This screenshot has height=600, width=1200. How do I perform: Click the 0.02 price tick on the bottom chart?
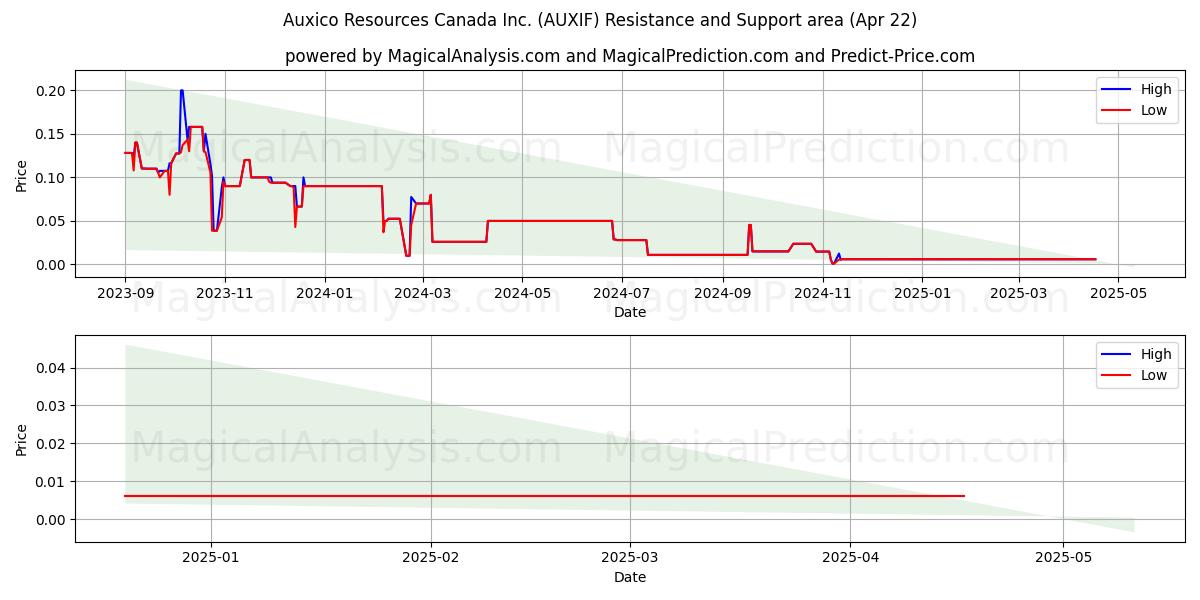pyautogui.click(x=52, y=444)
